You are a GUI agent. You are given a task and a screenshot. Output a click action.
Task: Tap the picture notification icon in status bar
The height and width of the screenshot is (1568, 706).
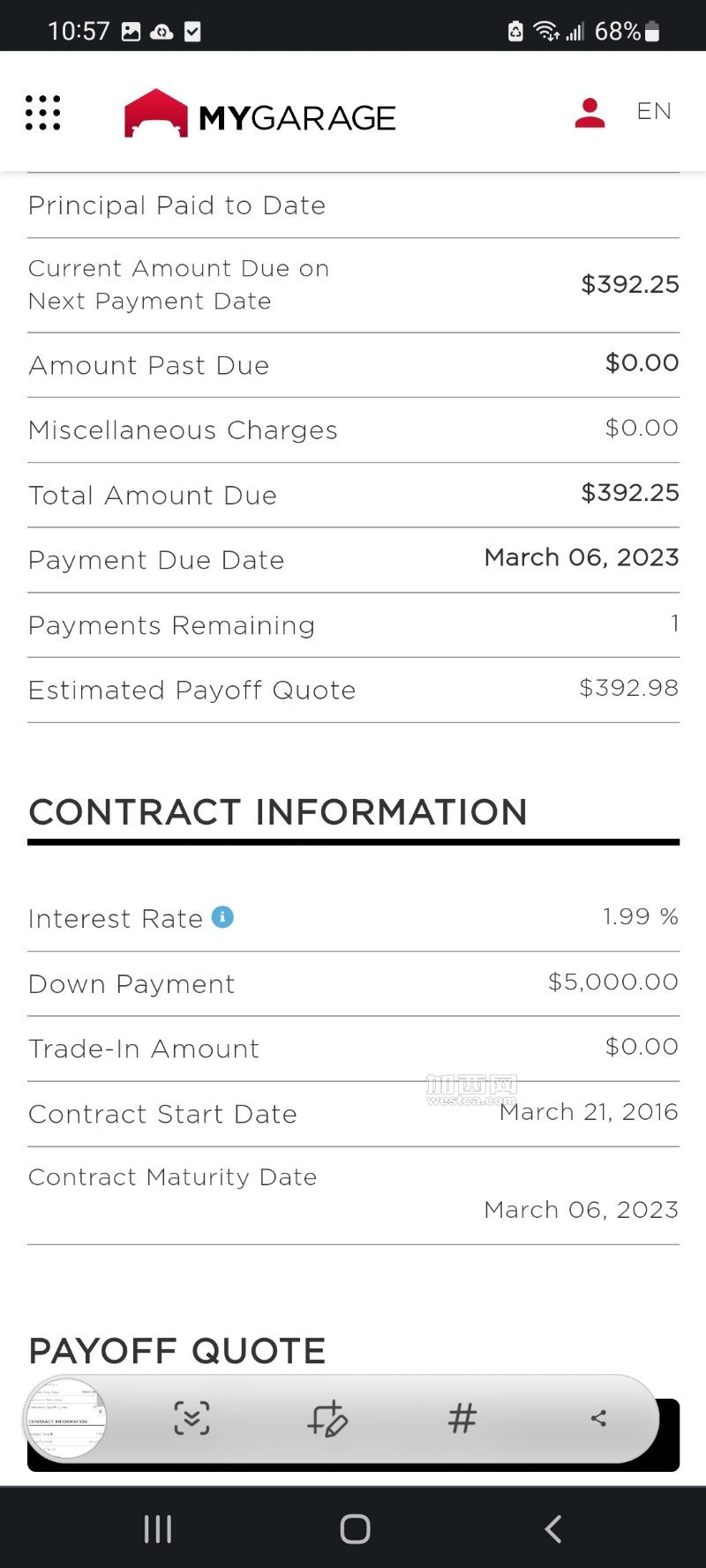click(x=131, y=32)
